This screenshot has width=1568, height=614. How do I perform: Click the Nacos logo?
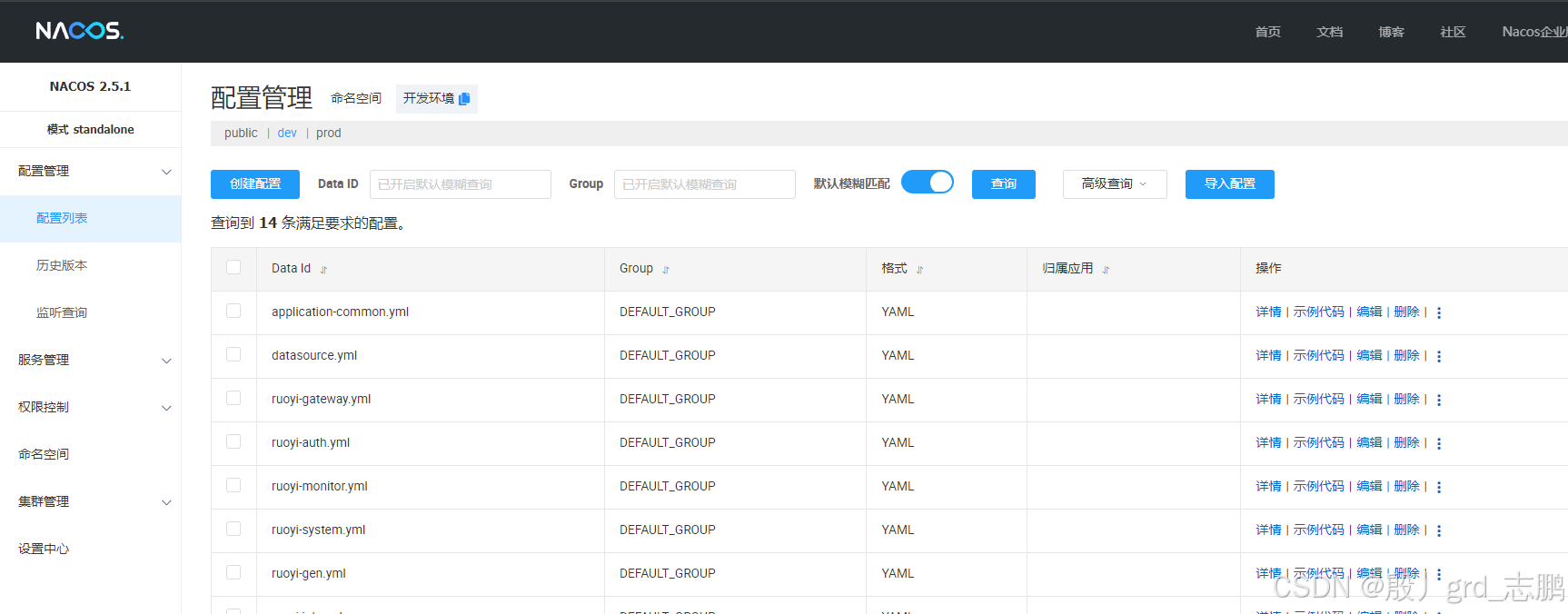[x=80, y=31]
